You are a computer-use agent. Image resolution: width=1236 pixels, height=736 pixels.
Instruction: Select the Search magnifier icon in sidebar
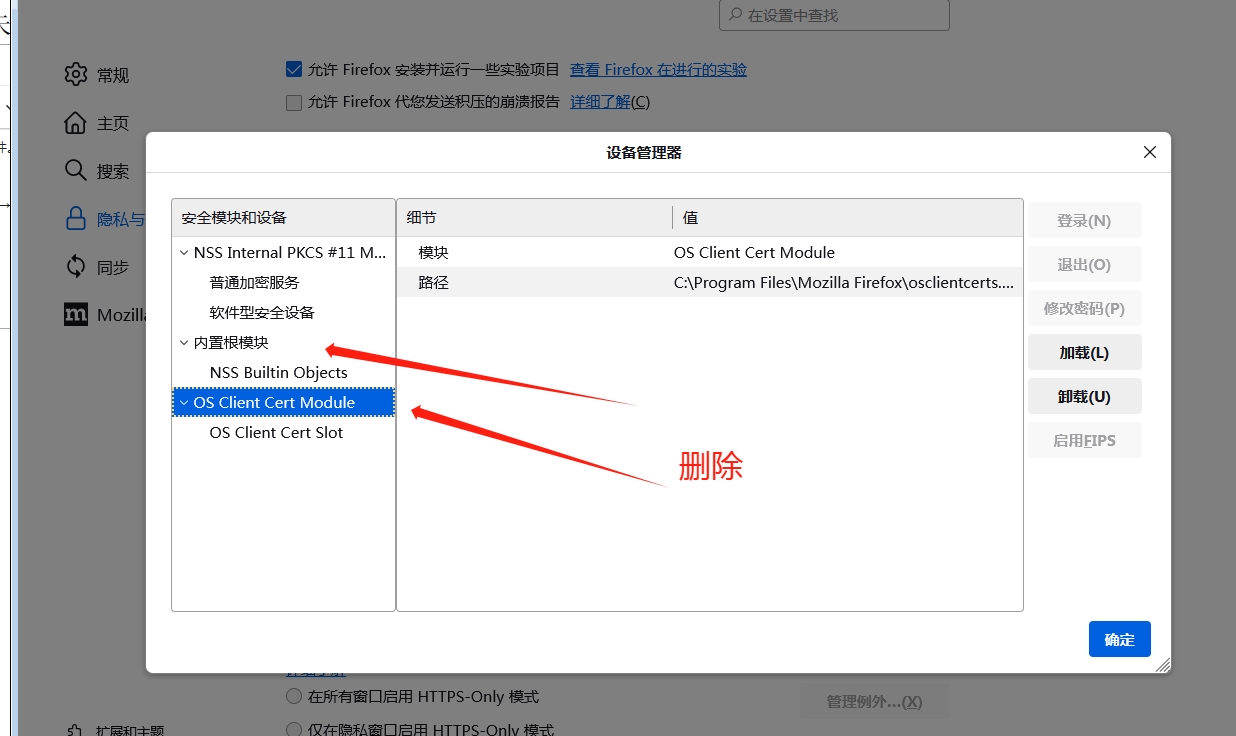76,171
